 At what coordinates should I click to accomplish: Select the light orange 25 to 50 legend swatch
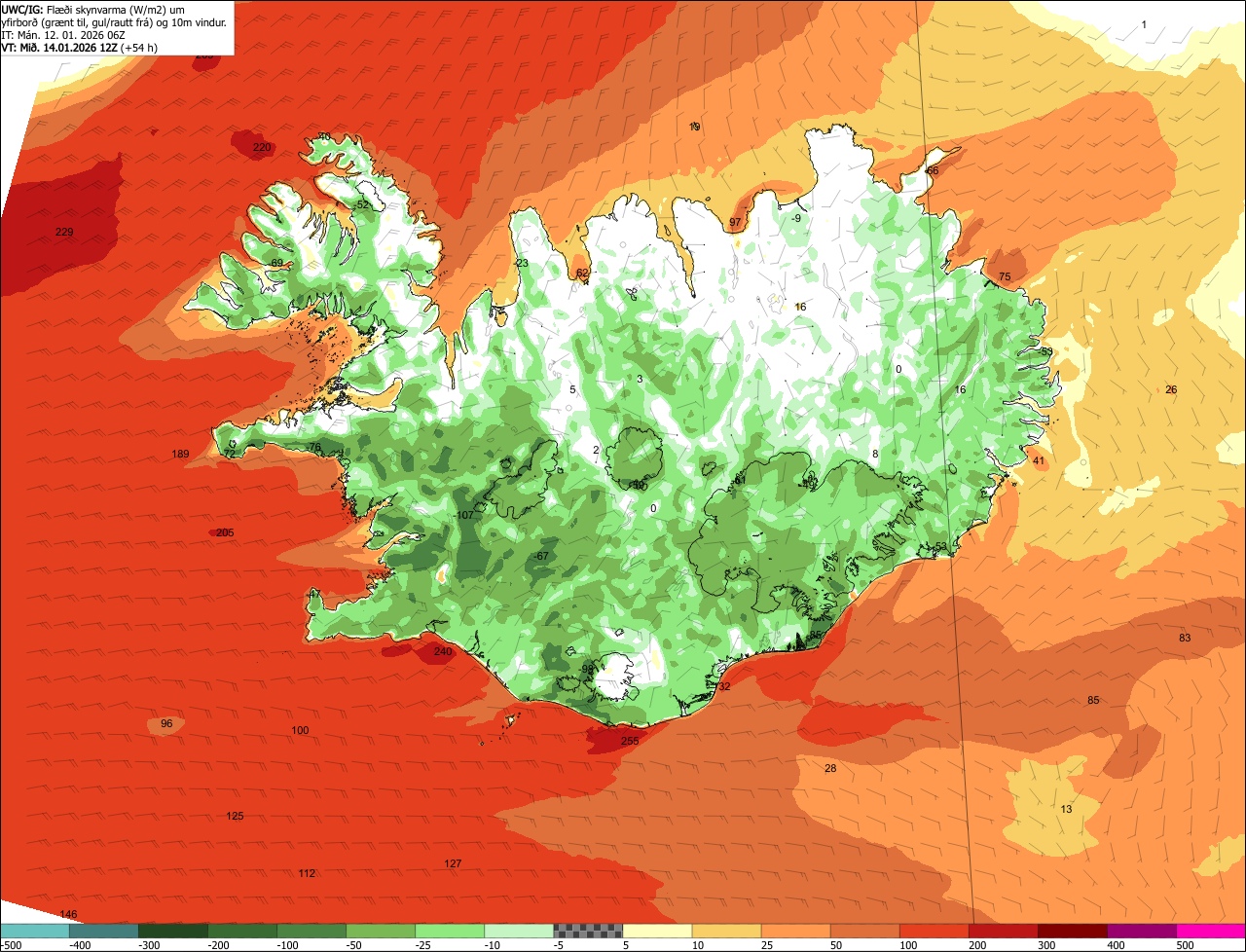pos(795,931)
